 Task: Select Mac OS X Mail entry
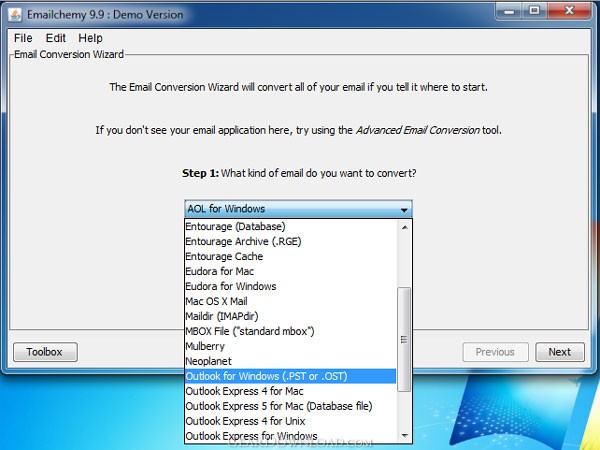pyautogui.click(x=290, y=301)
